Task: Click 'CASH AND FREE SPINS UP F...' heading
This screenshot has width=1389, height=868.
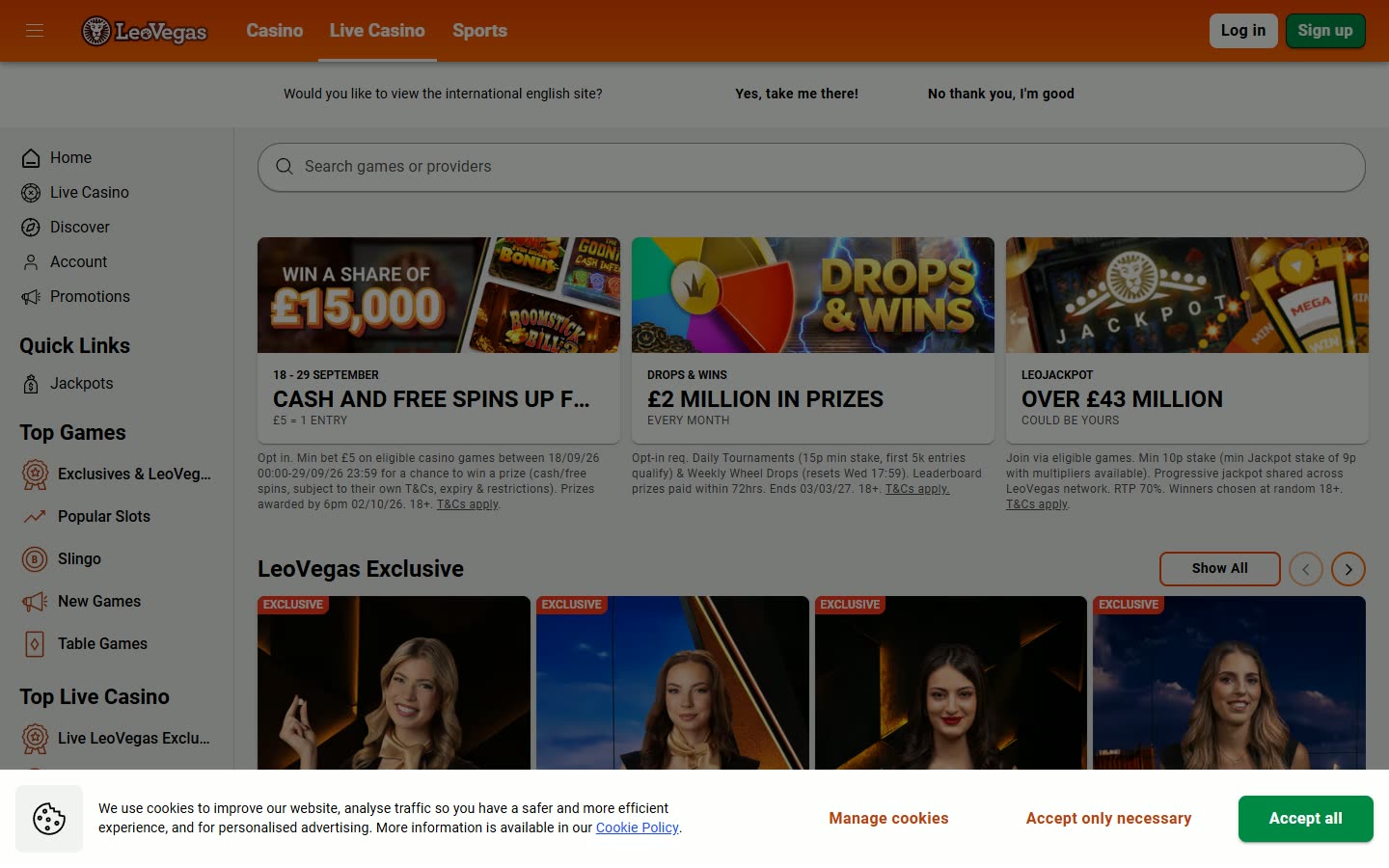Action: pyautogui.click(x=431, y=399)
